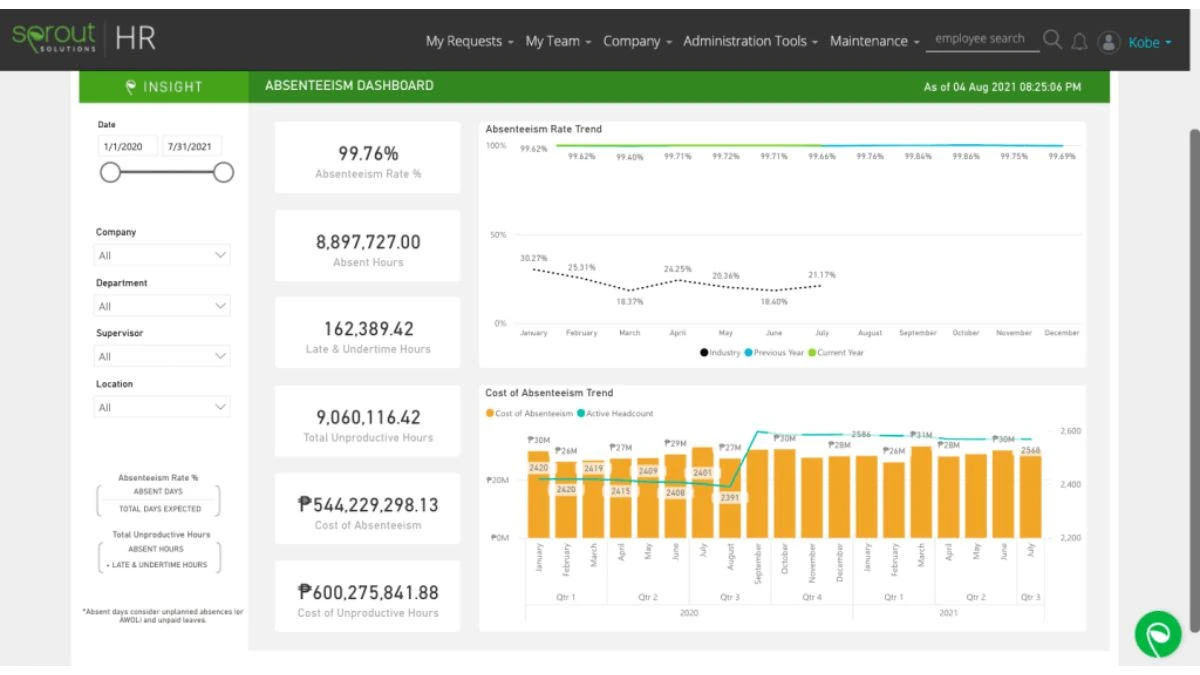
Task: Click the employee search field
Action: pyautogui.click(x=979, y=39)
